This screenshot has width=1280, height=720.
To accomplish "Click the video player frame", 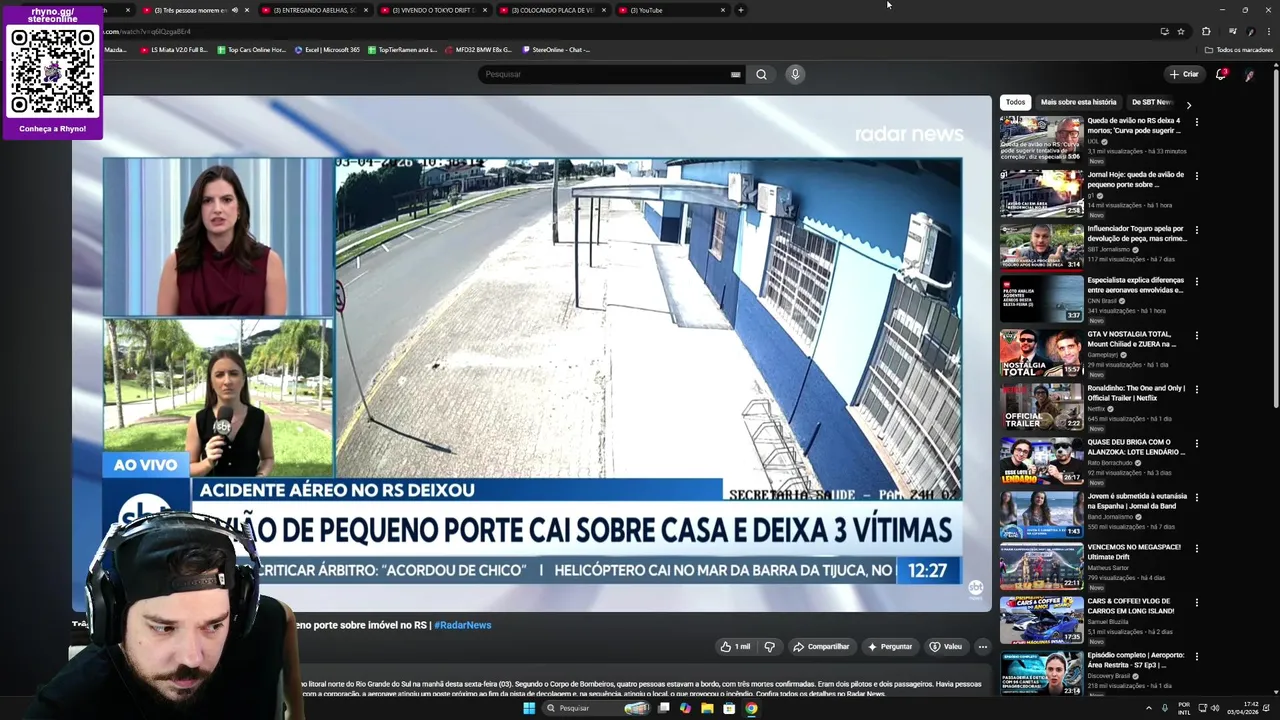I will pyautogui.click(x=532, y=353).
